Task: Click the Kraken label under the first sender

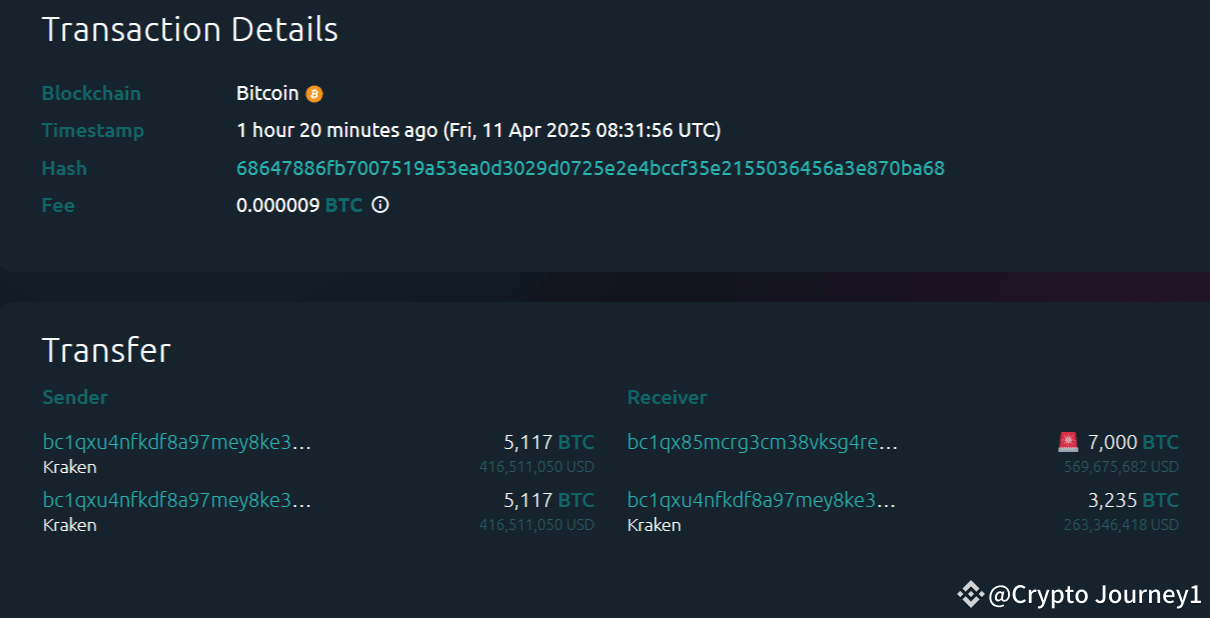Action: 69,466
